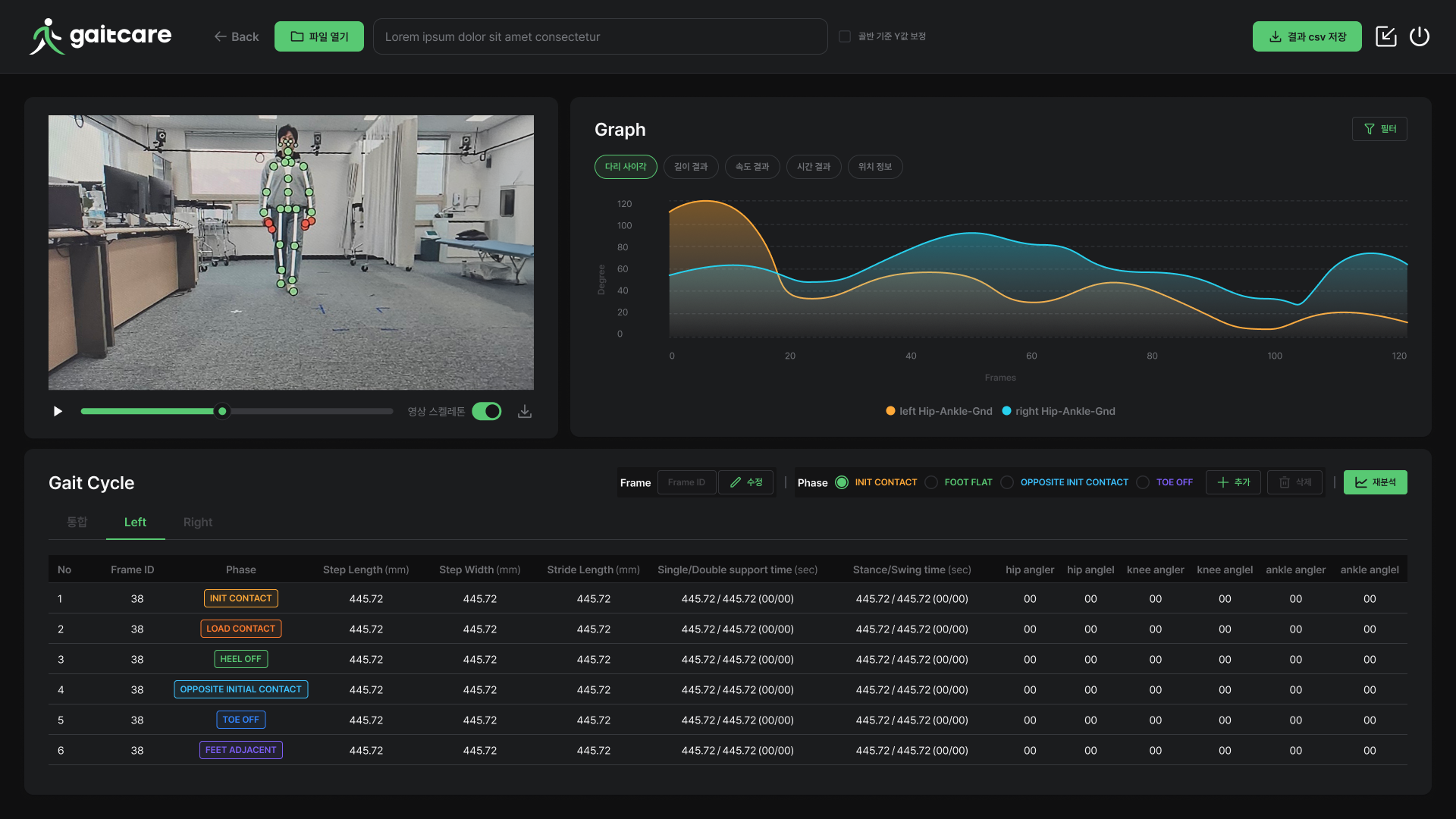The height and width of the screenshot is (819, 1456).
Task: Select OPPOSITE INIT CONTACT phase radio
Action: click(x=1007, y=482)
